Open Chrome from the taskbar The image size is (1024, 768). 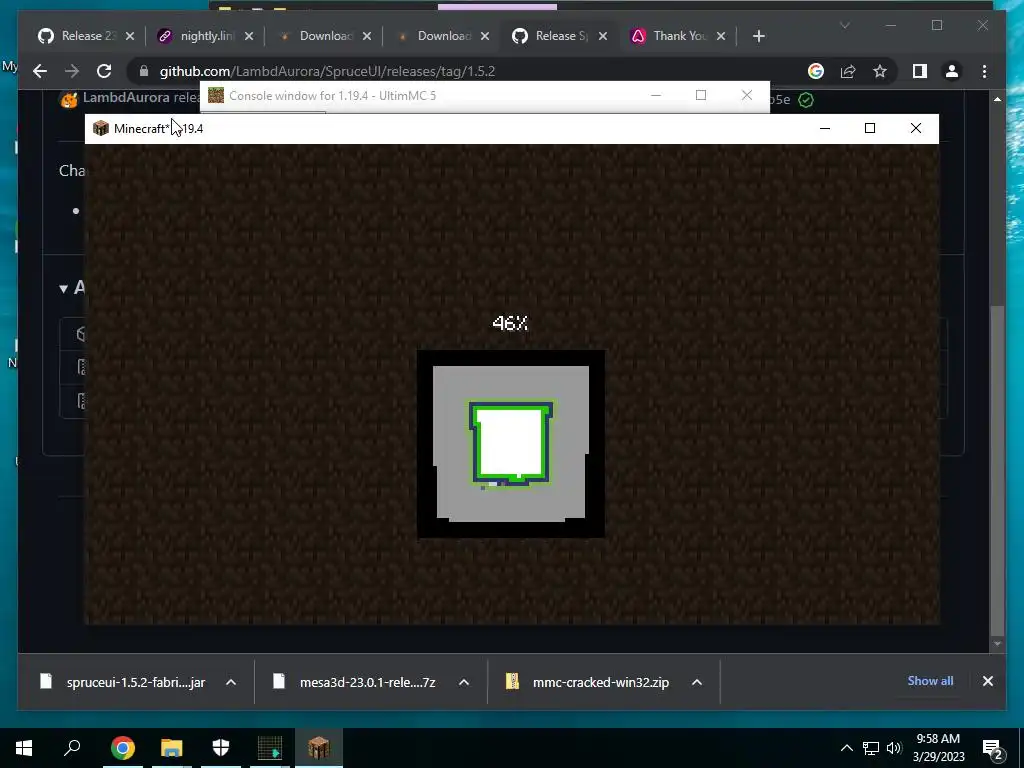click(122, 748)
